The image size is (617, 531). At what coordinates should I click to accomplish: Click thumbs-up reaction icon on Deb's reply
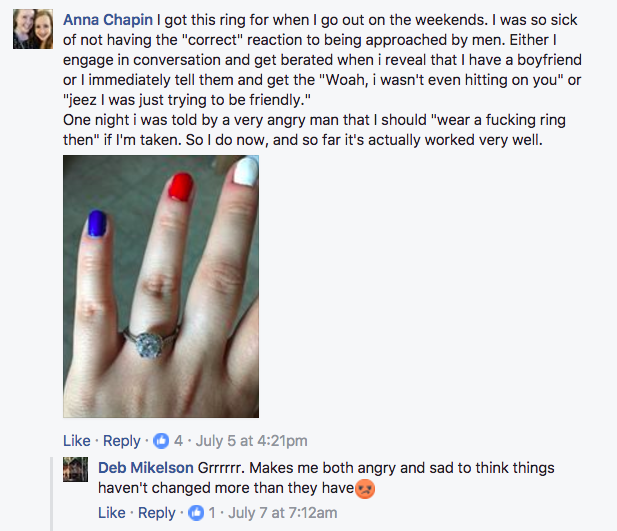pyautogui.click(x=197, y=513)
